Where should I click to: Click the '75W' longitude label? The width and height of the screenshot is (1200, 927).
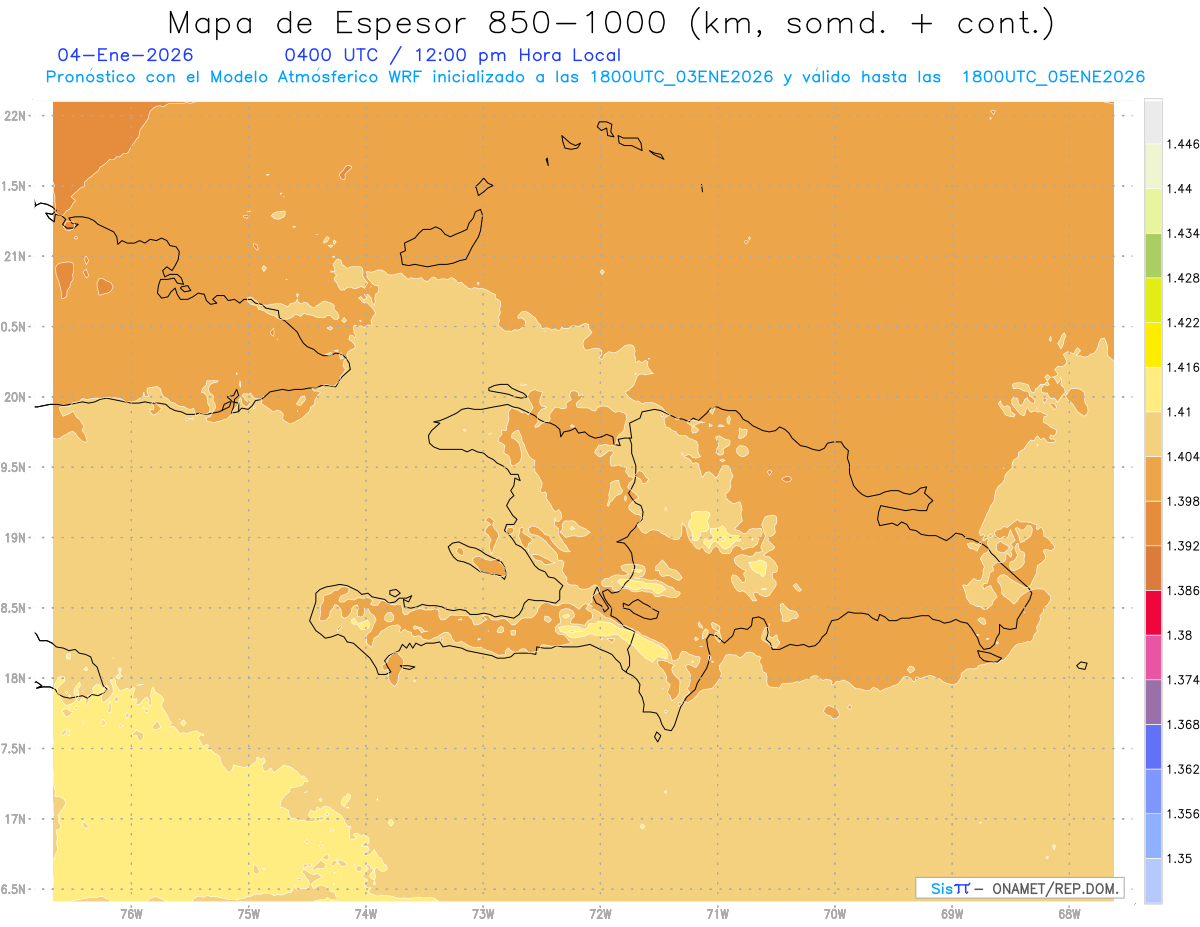pyautogui.click(x=248, y=913)
